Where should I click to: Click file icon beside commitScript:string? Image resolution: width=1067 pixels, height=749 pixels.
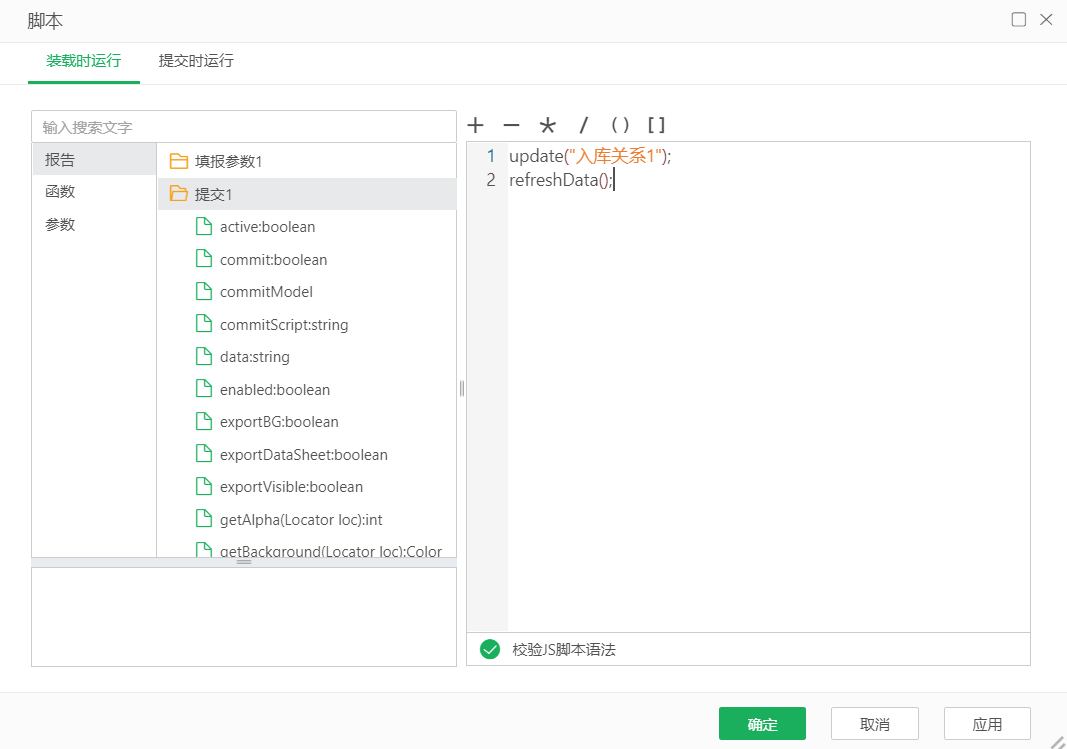(203, 324)
